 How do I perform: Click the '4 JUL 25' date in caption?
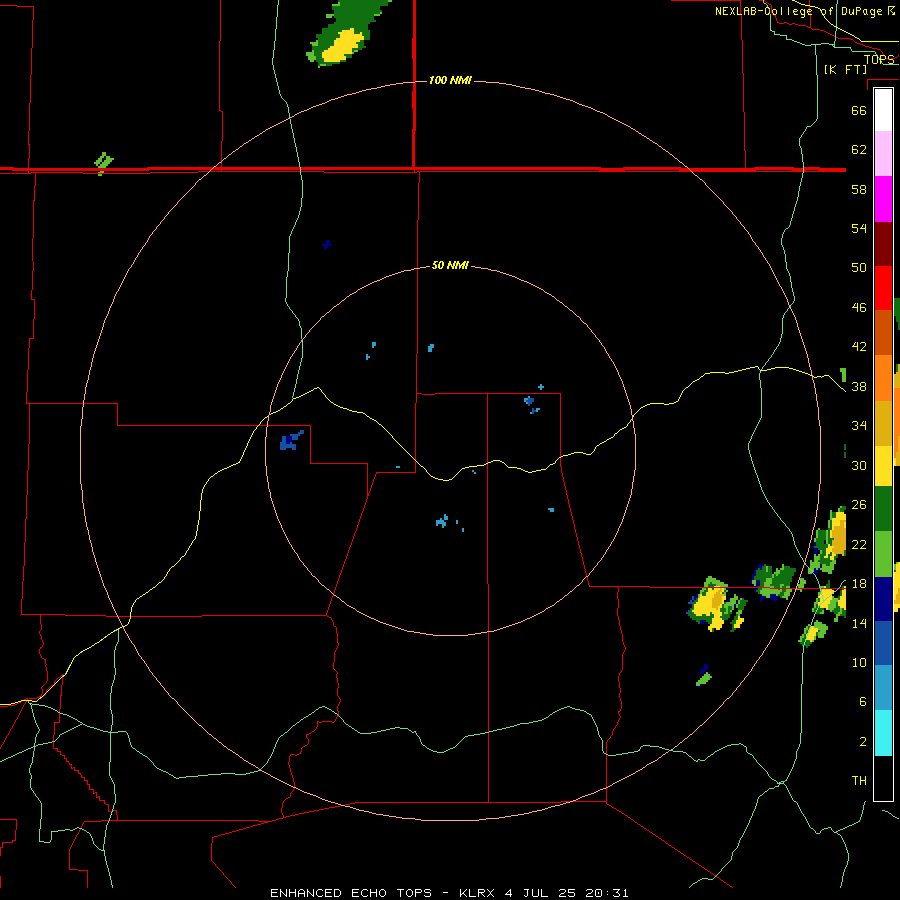point(540,893)
